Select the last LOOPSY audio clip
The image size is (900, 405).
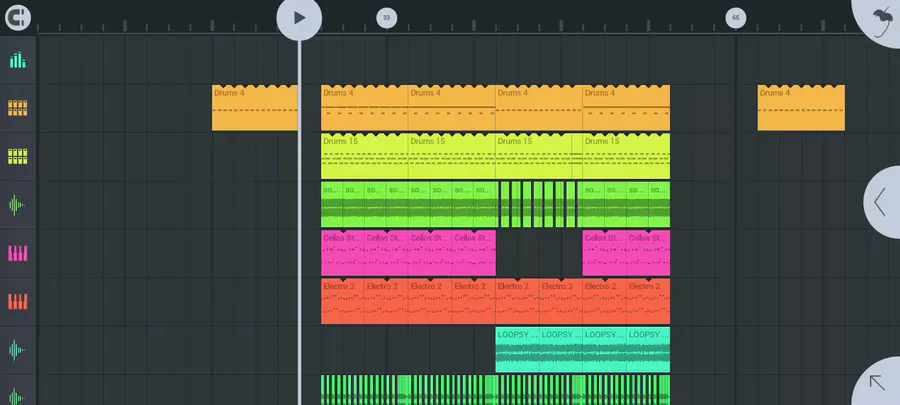(x=648, y=349)
